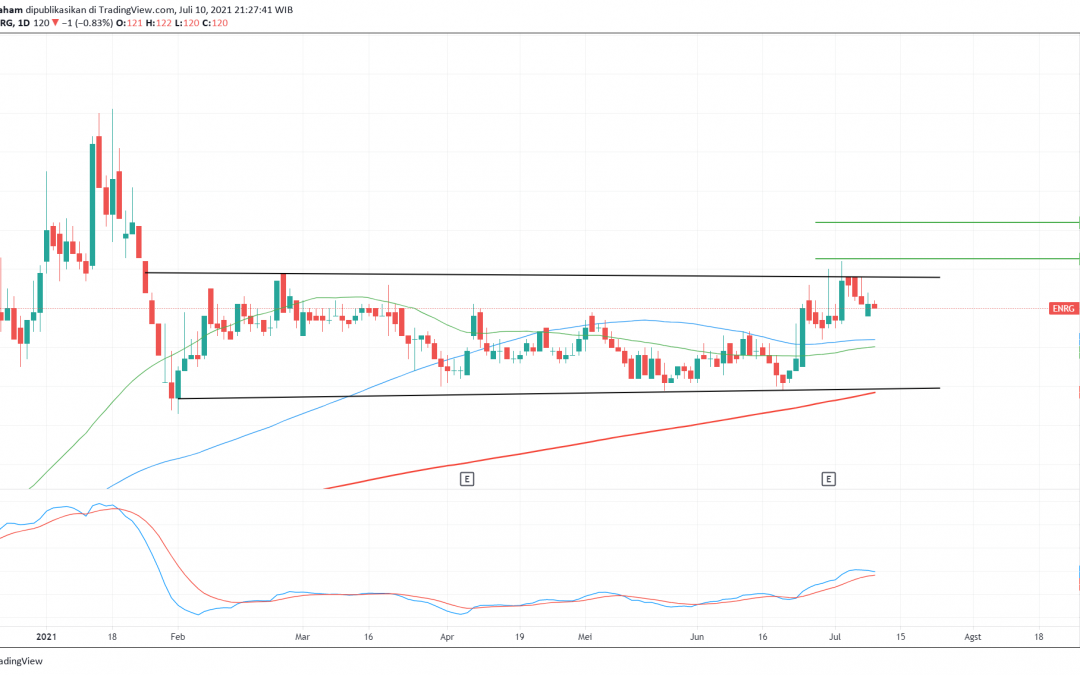Select the right earnings "E" marker near July

click(829, 479)
